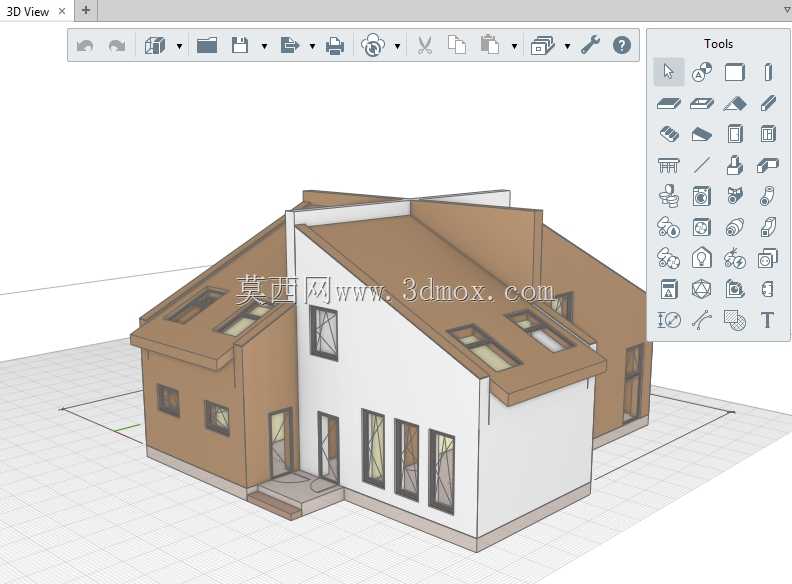Choose the Strip foundation tool
The height and width of the screenshot is (584, 792).
point(768,165)
